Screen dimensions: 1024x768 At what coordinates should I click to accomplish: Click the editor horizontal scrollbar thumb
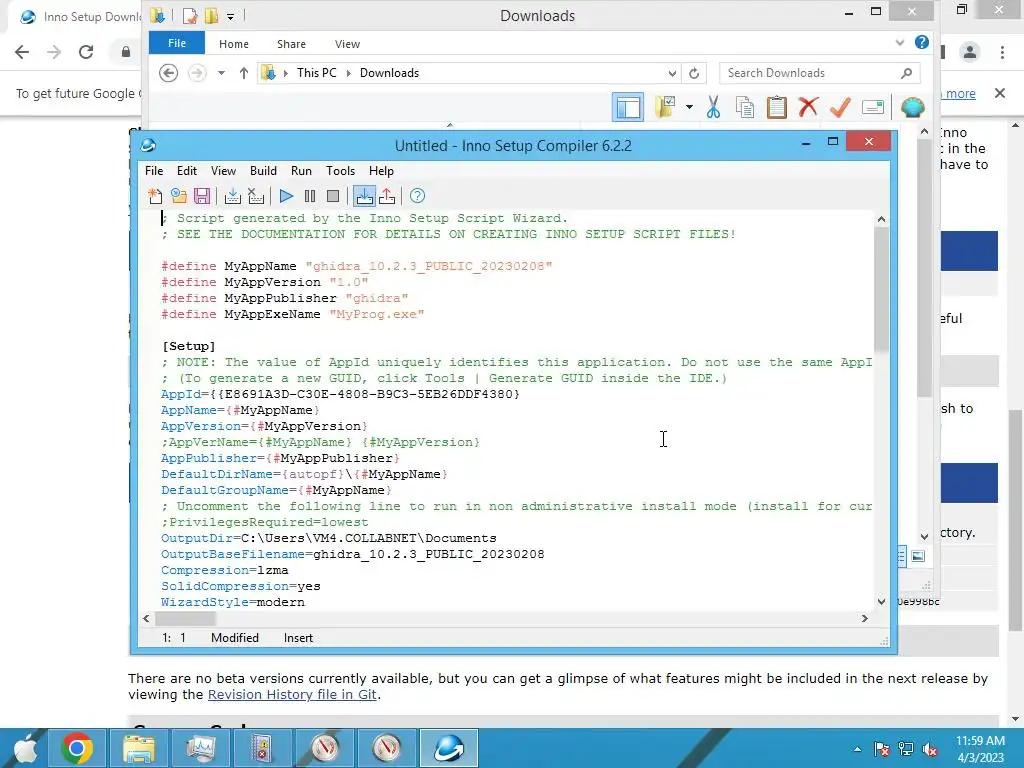(185, 618)
